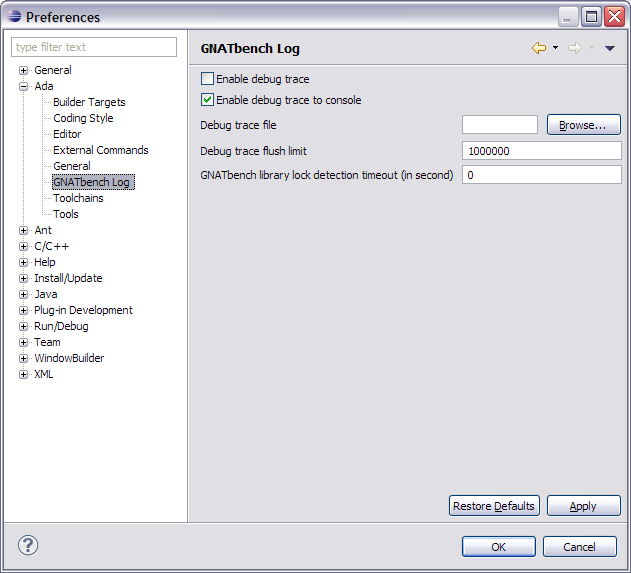Expand the Team tree node

(x=23, y=342)
